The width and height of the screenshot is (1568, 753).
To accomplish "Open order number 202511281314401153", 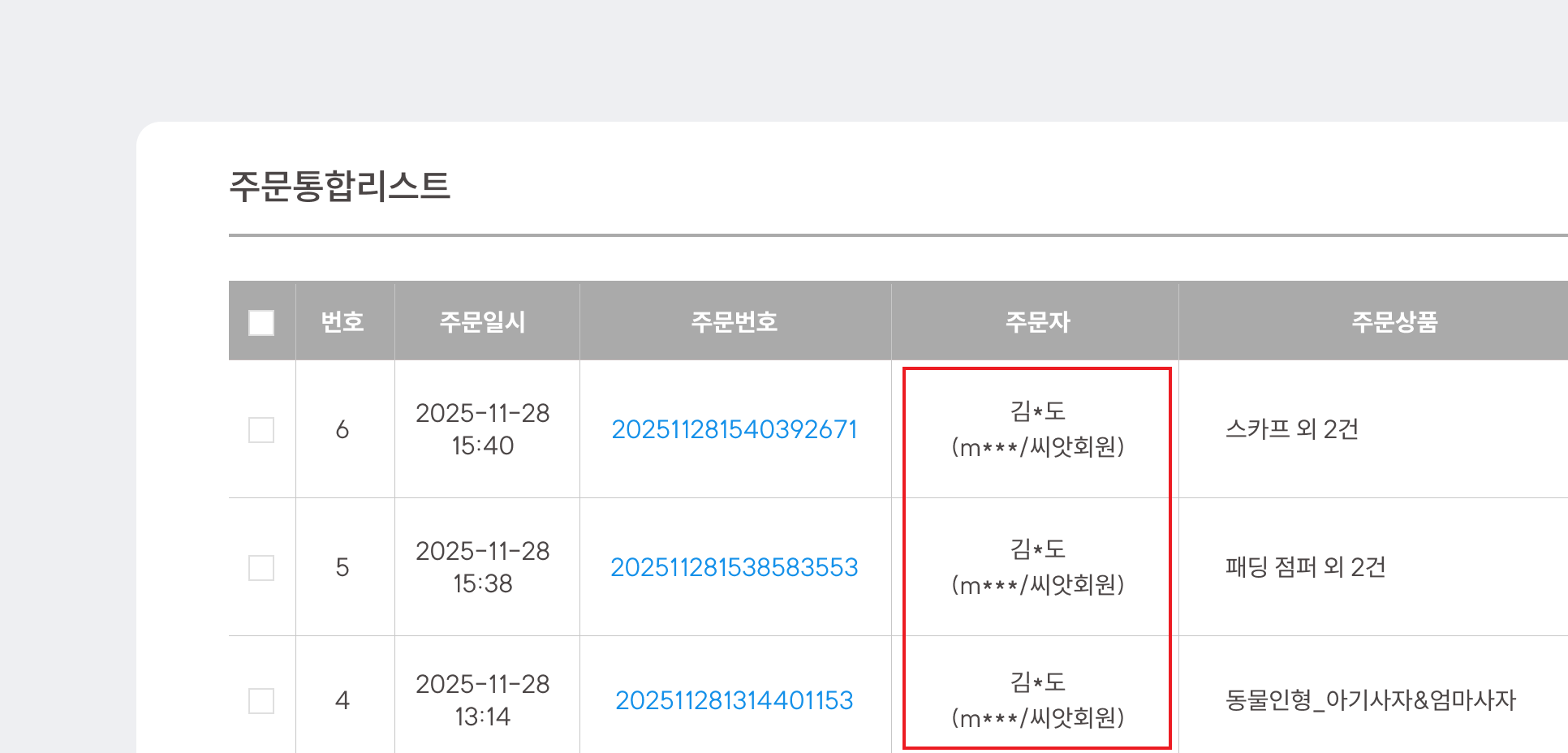I will (734, 699).
